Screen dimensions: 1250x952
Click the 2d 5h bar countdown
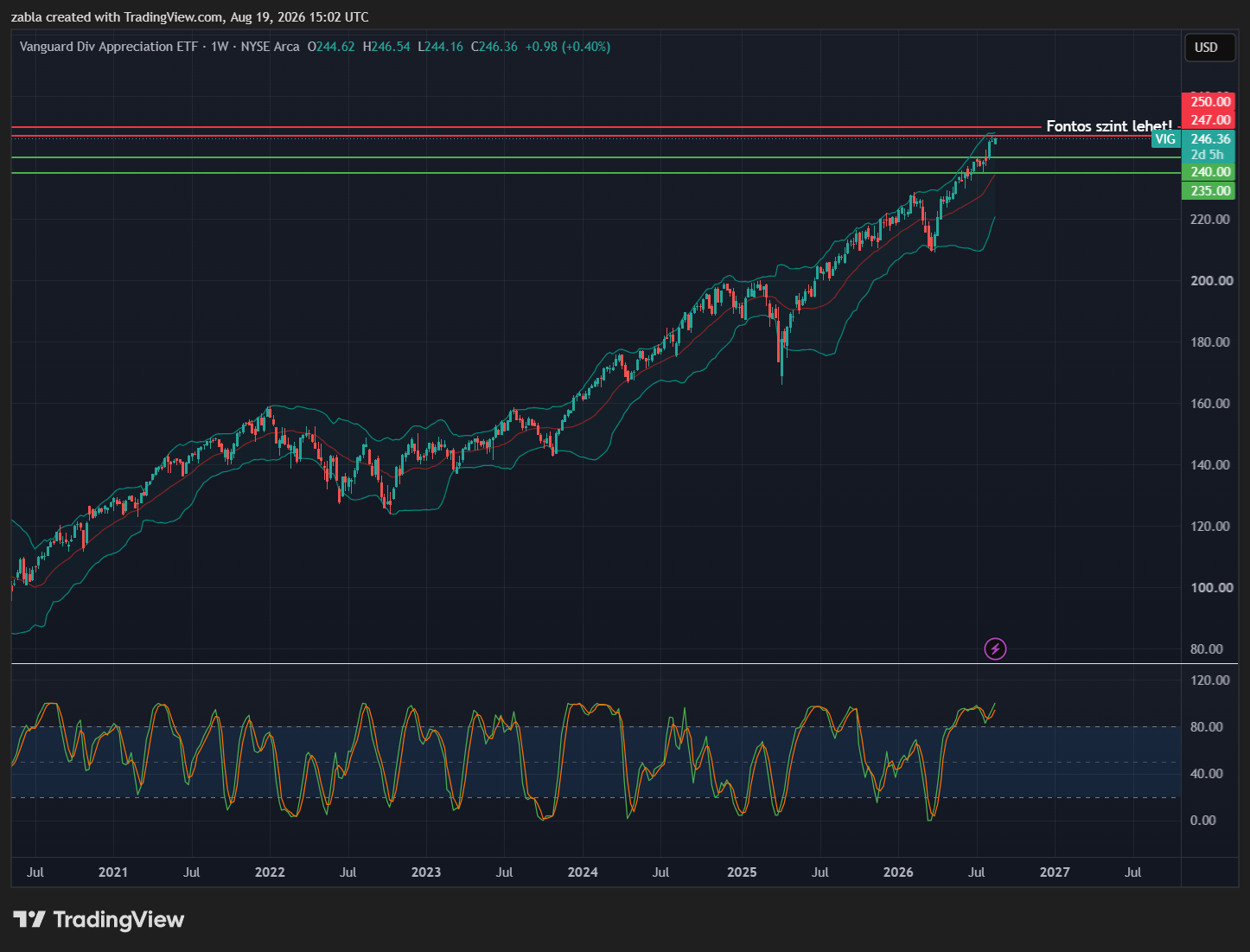(x=1208, y=155)
